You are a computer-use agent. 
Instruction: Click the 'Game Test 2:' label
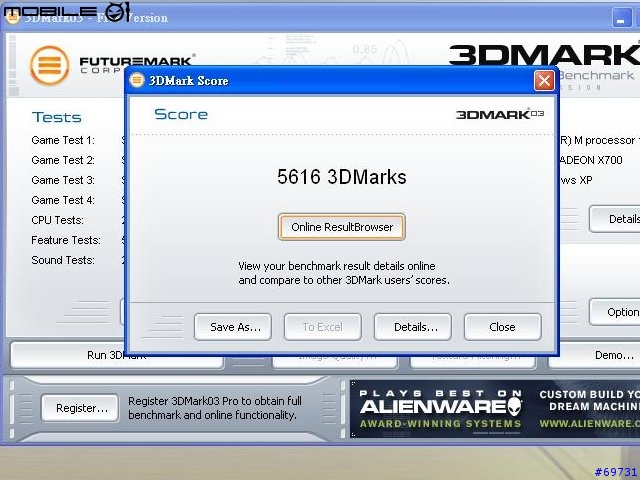tap(63, 160)
